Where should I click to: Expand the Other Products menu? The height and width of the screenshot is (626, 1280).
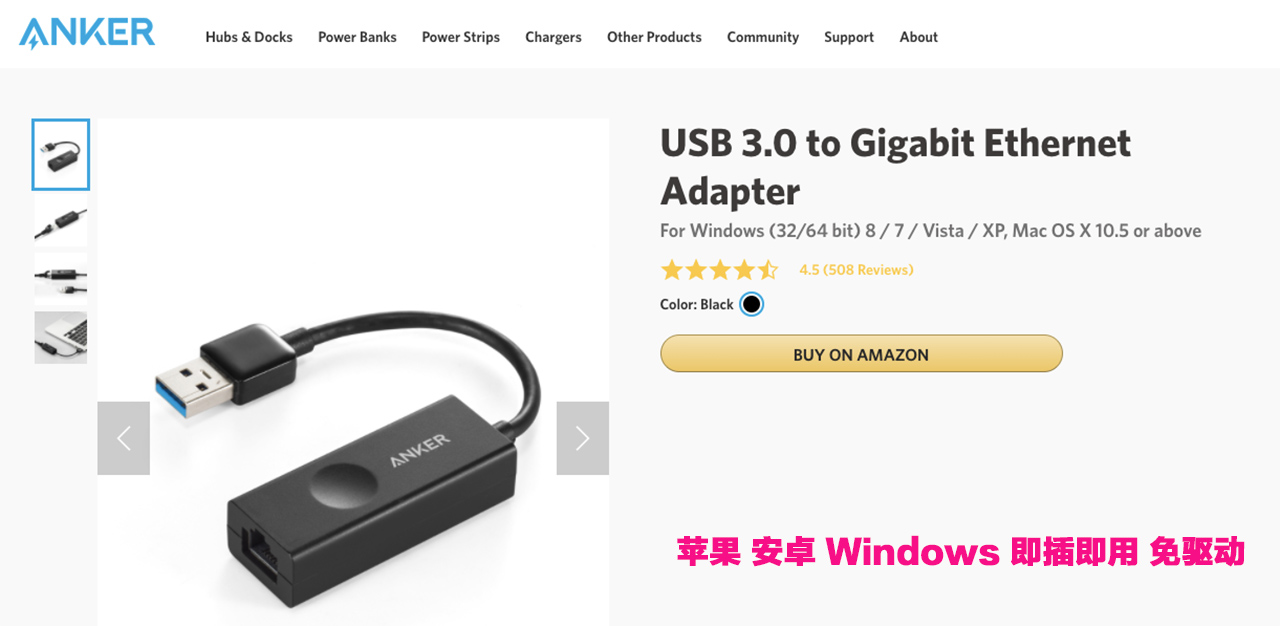[654, 37]
